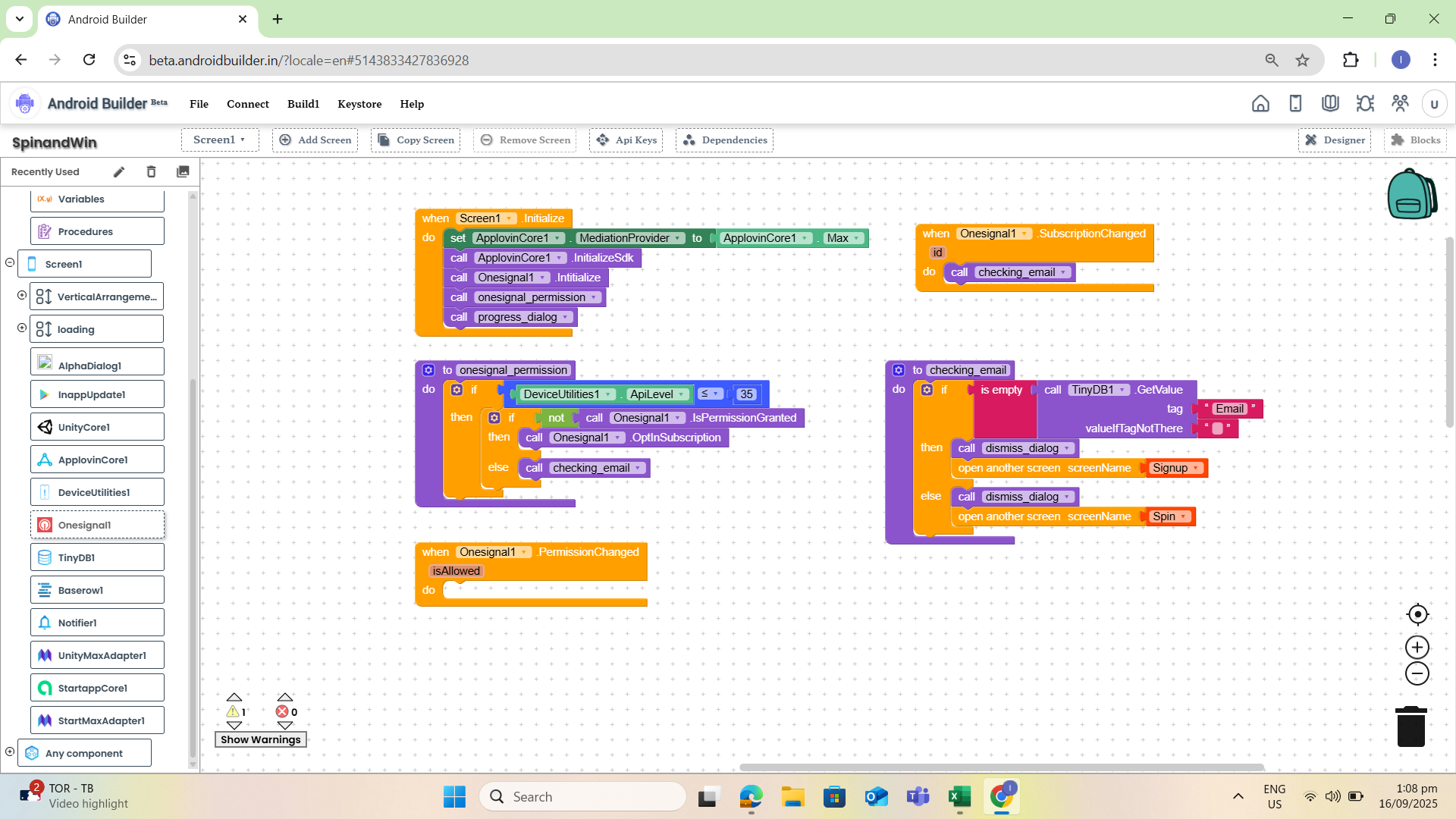Zoom in the blocks workspace
Screen dimensions: 1456x819
[x=1417, y=647]
